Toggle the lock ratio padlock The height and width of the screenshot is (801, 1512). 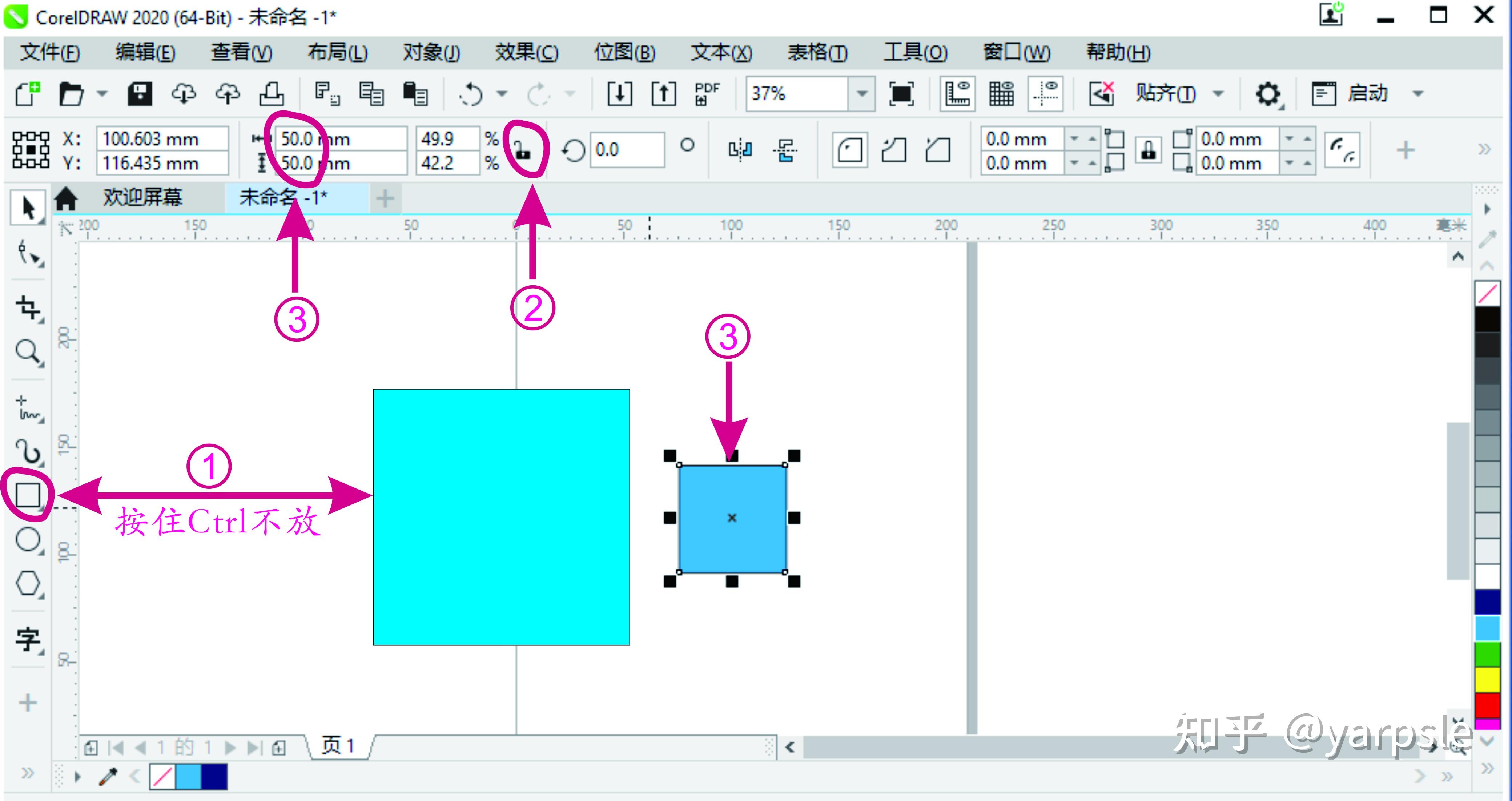(522, 150)
